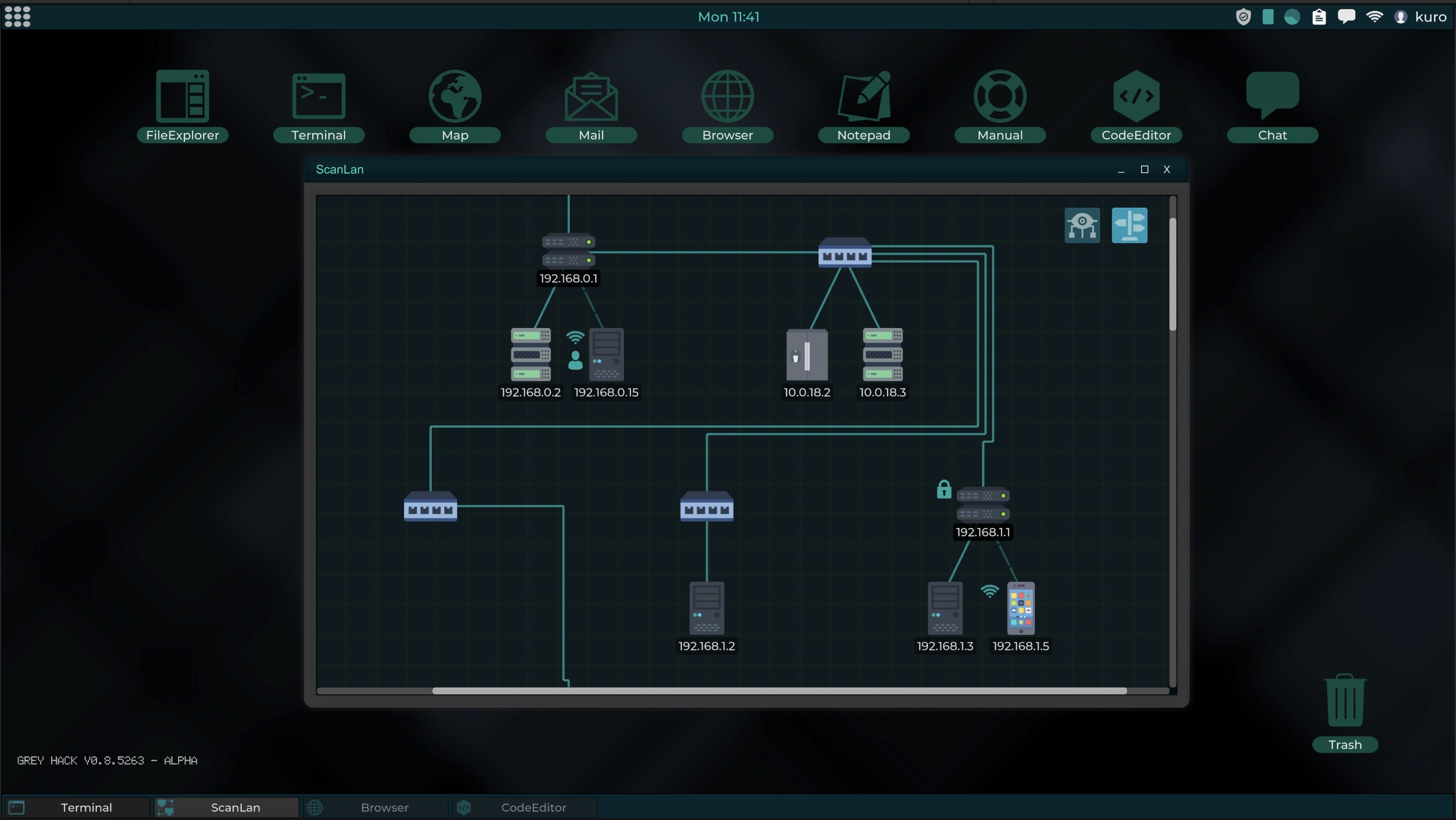This screenshot has width=1456, height=820.
Task: Open the Manual lifebuoy icon
Action: pyautogui.click(x=999, y=97)
